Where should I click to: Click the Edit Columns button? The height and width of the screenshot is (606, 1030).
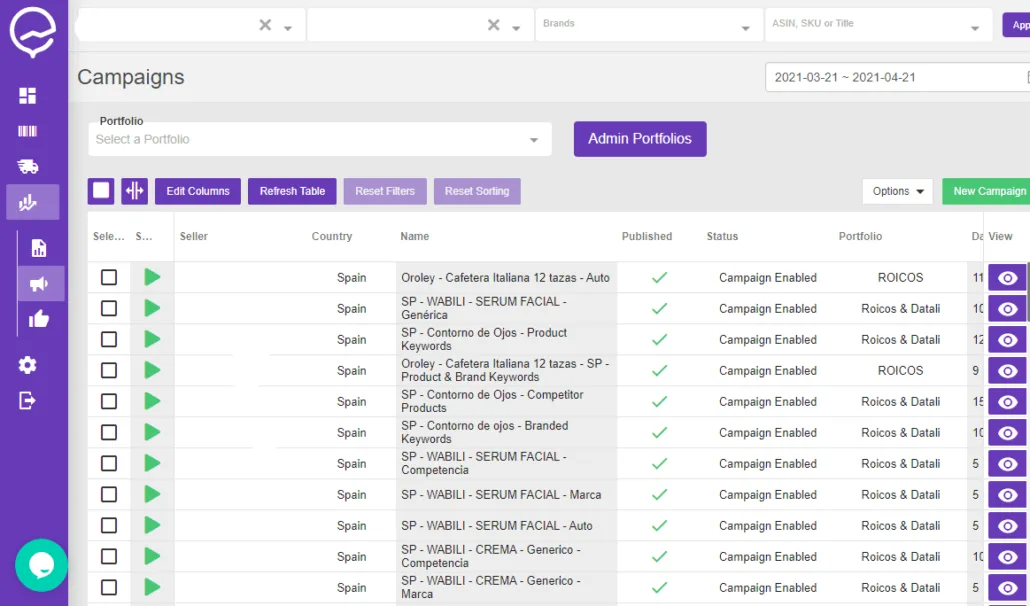[198, 191]
